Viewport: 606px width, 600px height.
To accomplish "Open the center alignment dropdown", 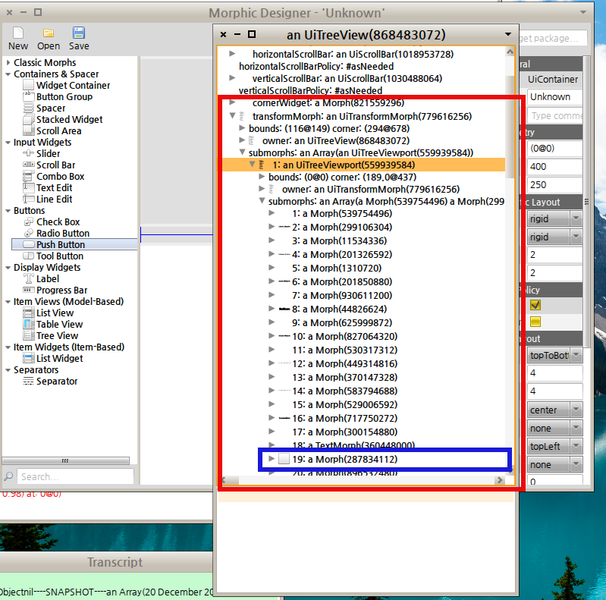I will [x=554, y=409].
